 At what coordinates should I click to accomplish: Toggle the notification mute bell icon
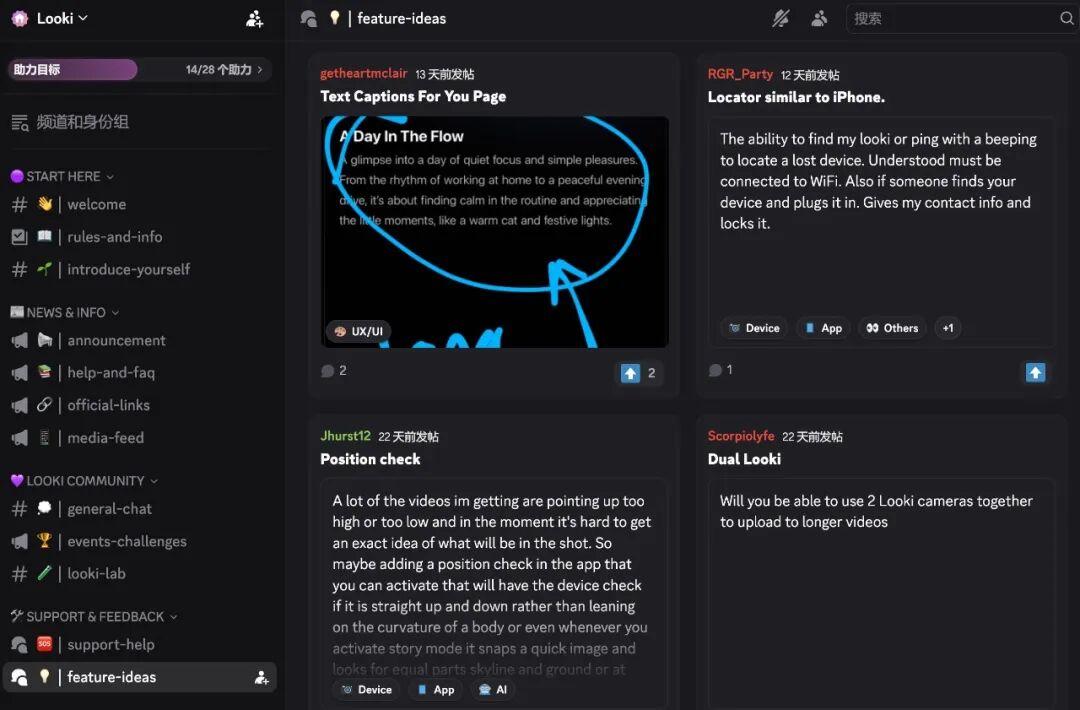pos(781,18)
